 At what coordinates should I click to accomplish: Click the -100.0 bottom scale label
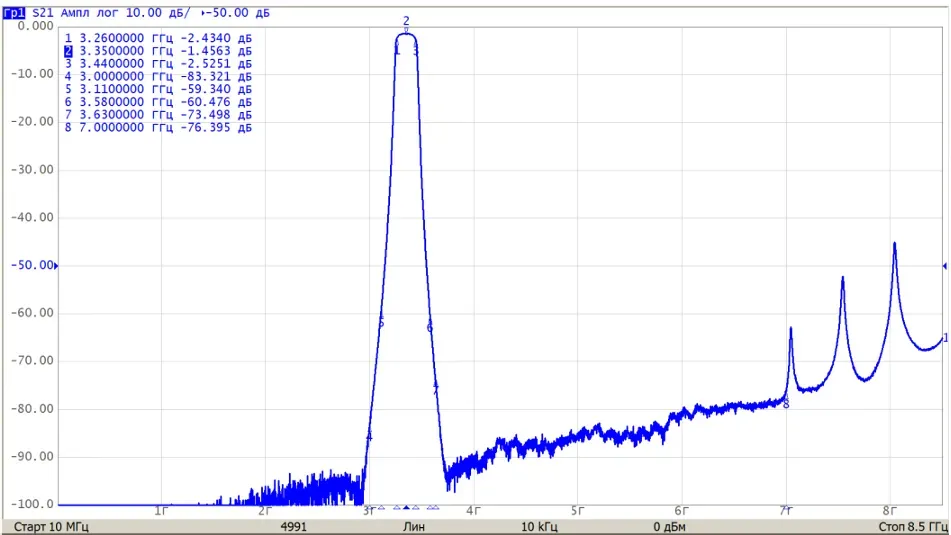click(x=32, y=504)
